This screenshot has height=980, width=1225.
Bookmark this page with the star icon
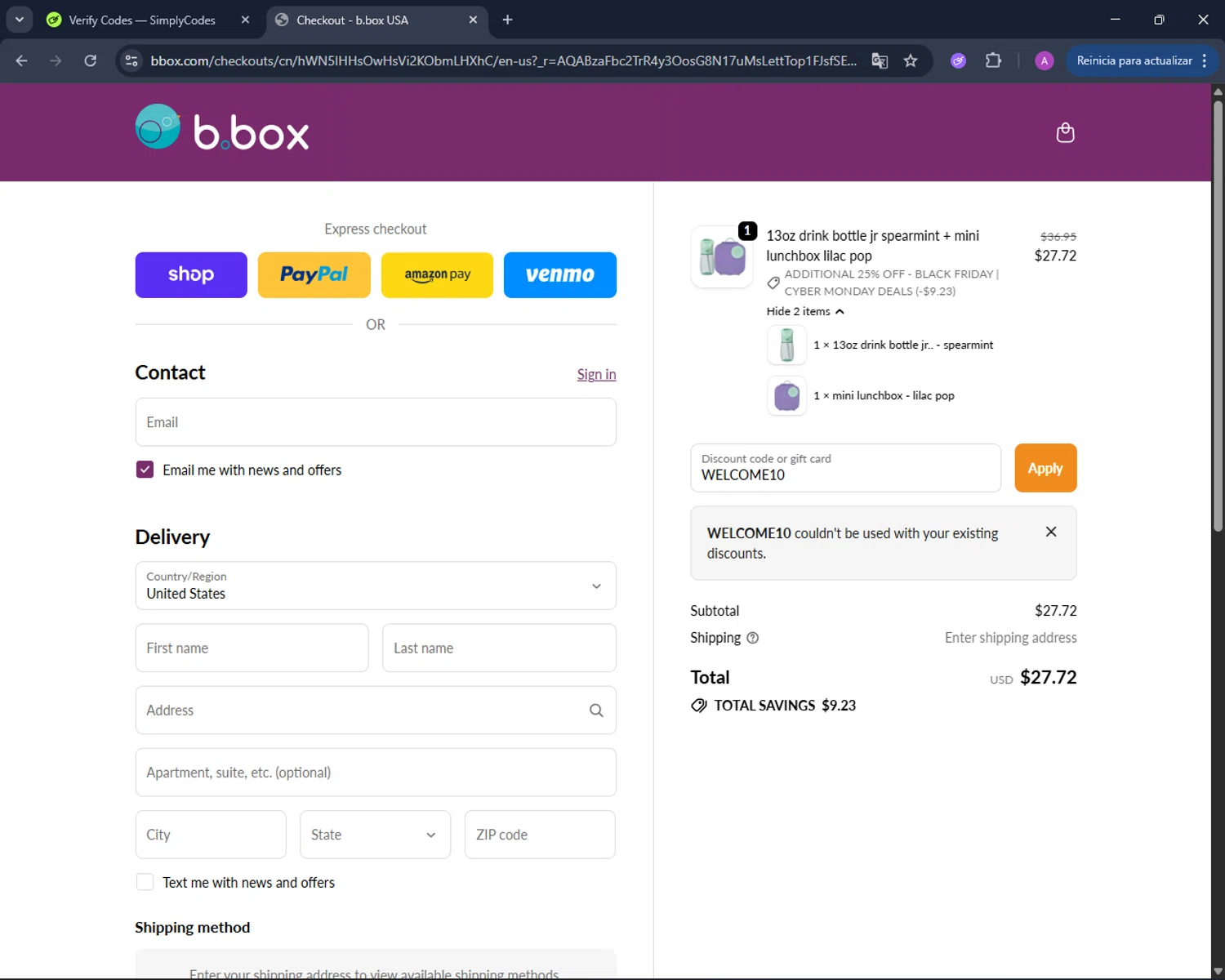911,60
